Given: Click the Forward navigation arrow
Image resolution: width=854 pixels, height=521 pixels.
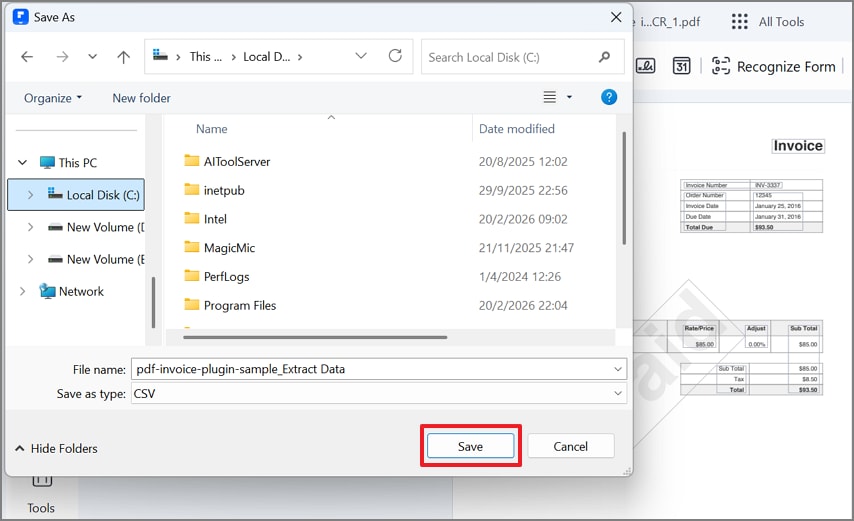Looking at the screenshot, I should click(62, 57).
